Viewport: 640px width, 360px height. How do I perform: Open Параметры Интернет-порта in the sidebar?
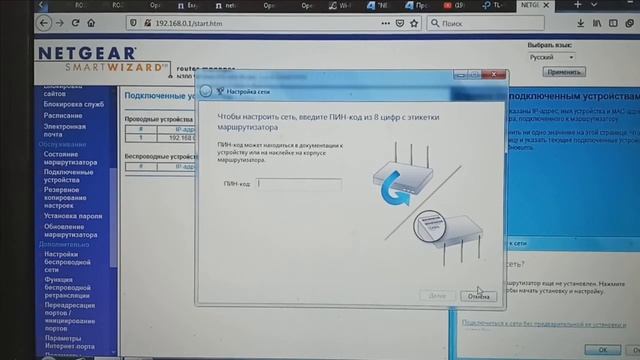coord(69,342)
